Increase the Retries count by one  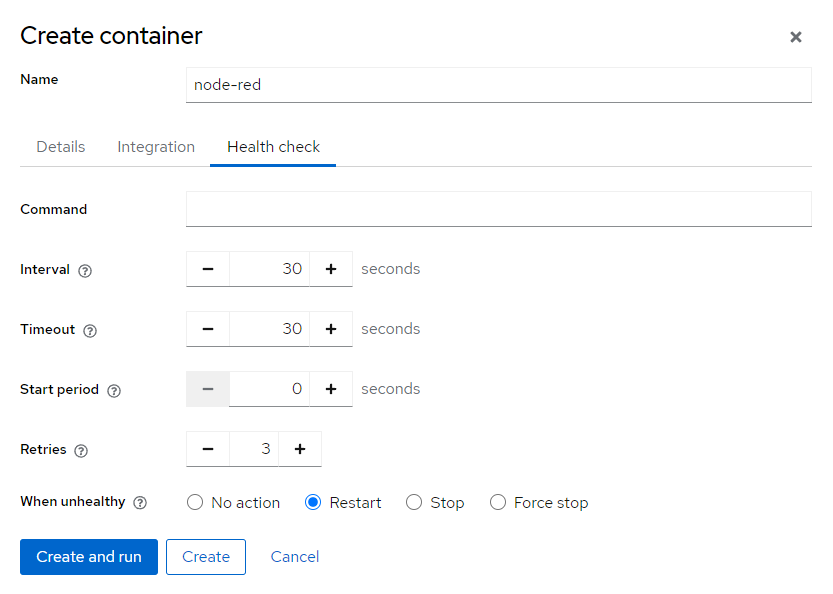click(x=300, y=449)
